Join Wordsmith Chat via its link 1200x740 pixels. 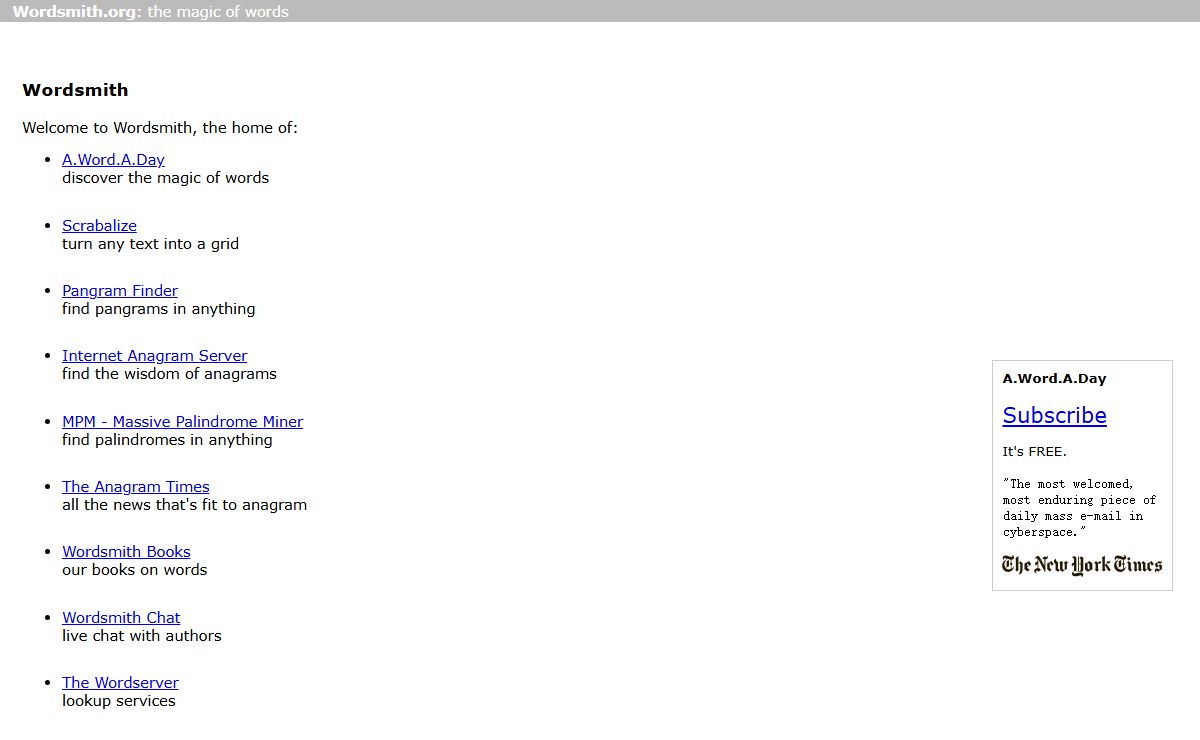point(121,618)
